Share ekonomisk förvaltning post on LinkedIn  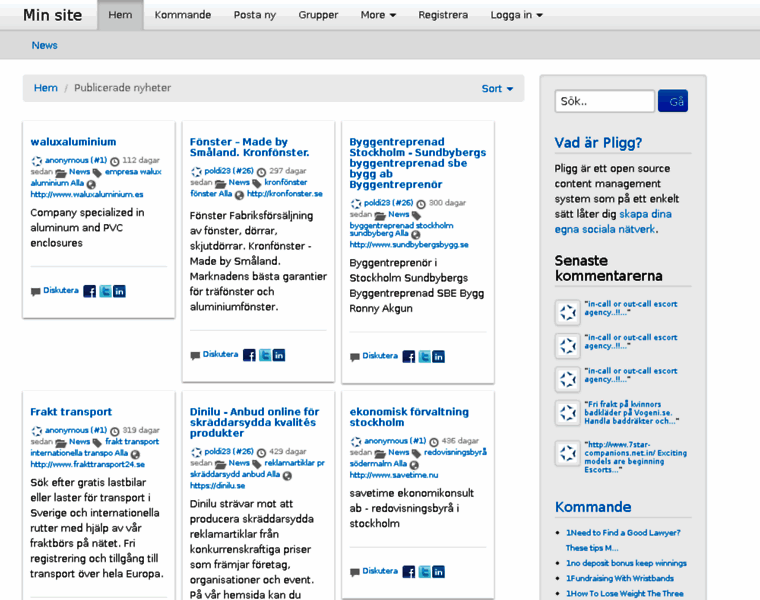point(438,572)
